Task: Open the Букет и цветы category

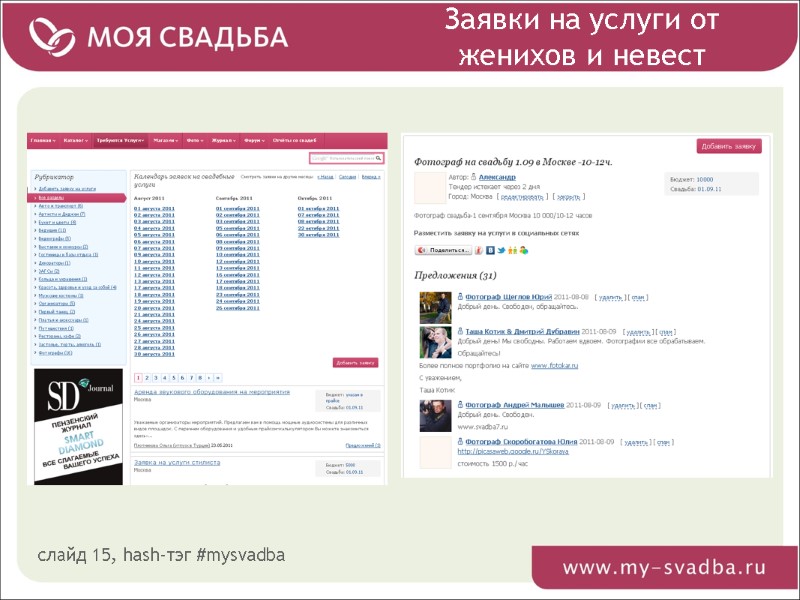Action: click(x=57, y=222)
